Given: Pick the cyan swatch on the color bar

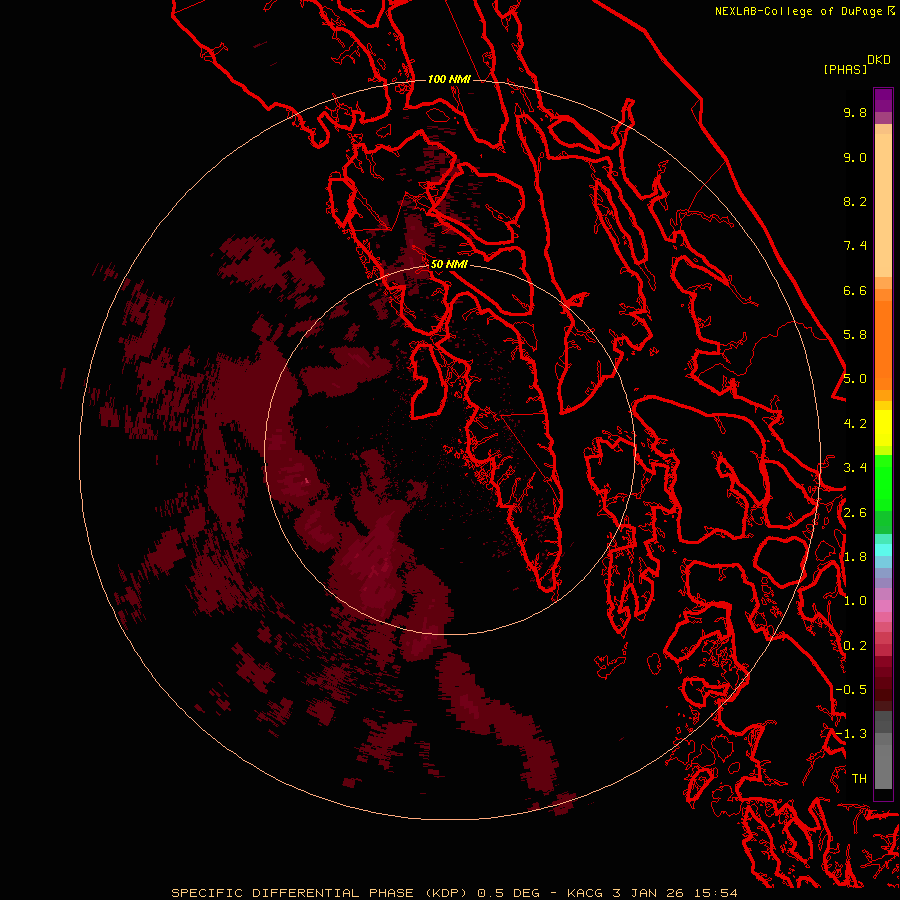Looking at the screenshot, I should coord(883,550).
